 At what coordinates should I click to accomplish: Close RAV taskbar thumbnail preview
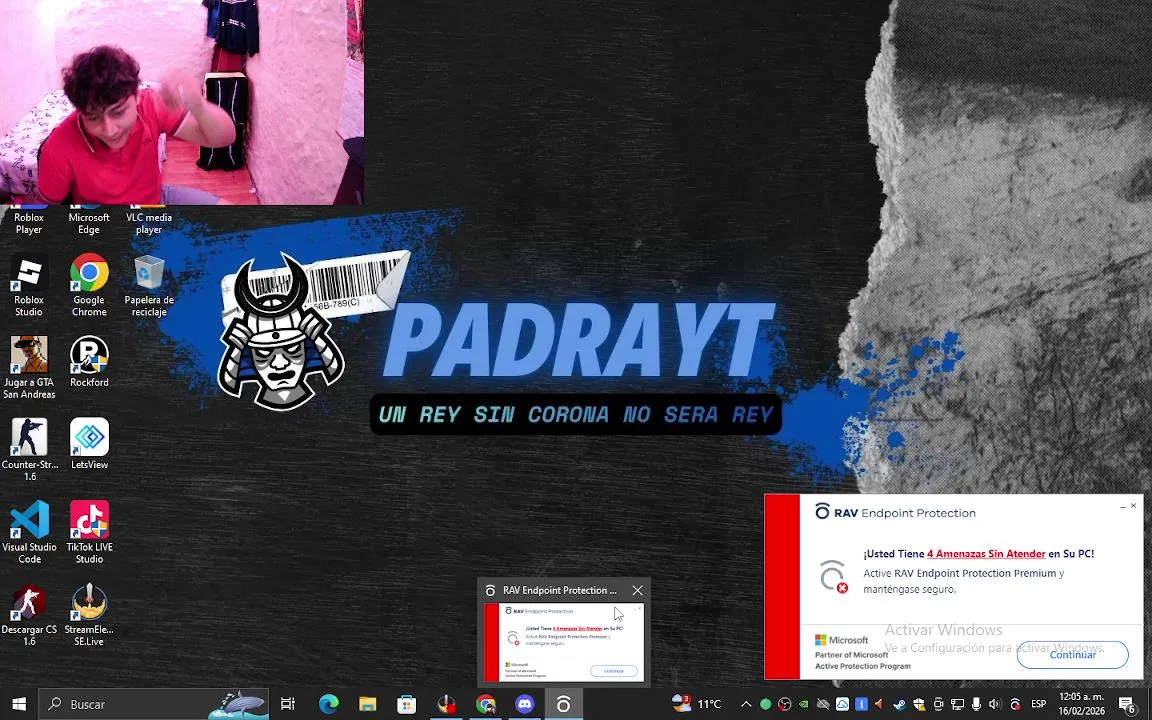point(637,590)
